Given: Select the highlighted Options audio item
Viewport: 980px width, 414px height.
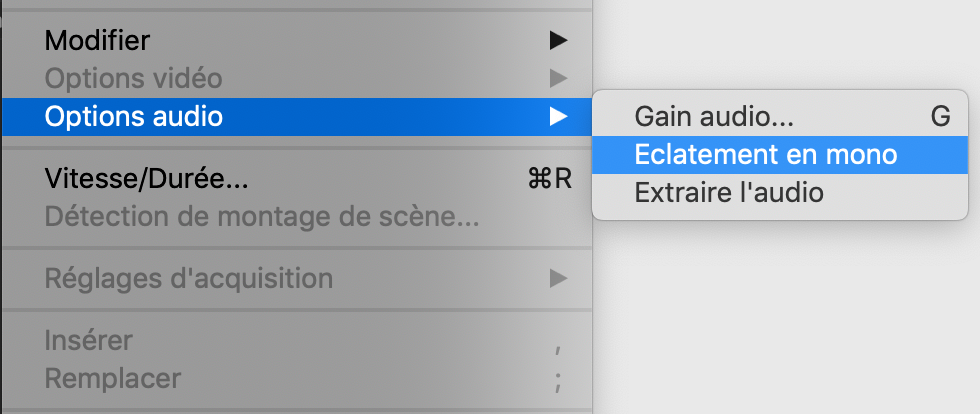Looking at the screenshot, I should [133, 117].
